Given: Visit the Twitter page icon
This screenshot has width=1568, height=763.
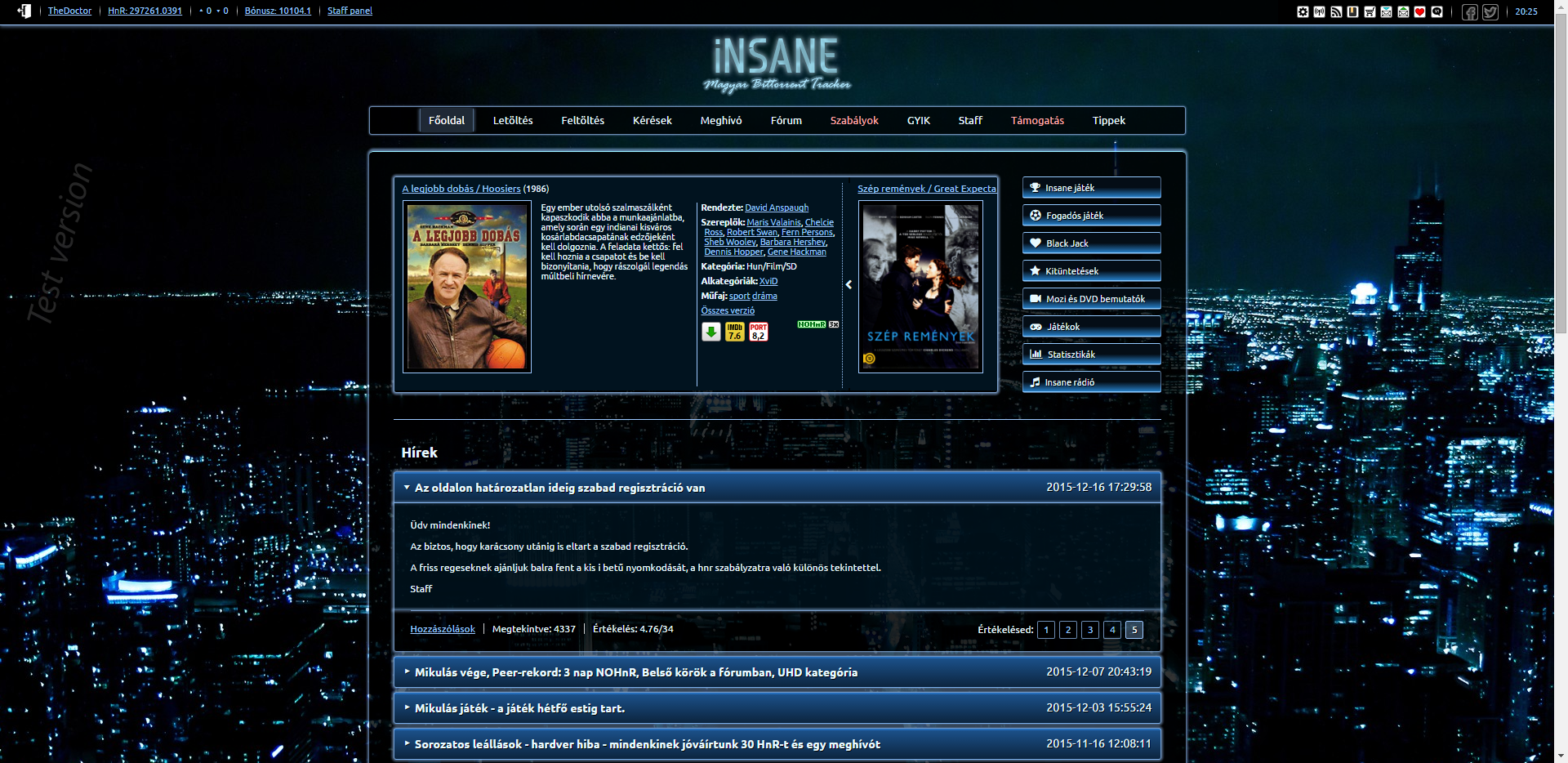Looking at the screenshot, I should click(x=1490, y=12).
